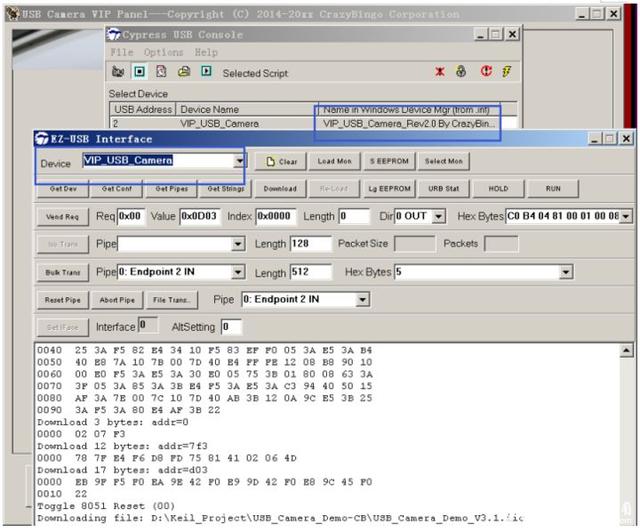
Task: Click the Bulk Trans Length field showing 512
Action: click(311, 272)
